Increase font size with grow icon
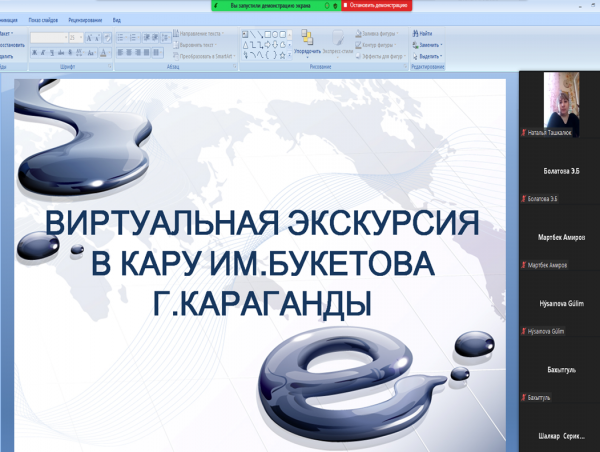The height and width of the screenshot is (452, 600). [x=89, y=37]
